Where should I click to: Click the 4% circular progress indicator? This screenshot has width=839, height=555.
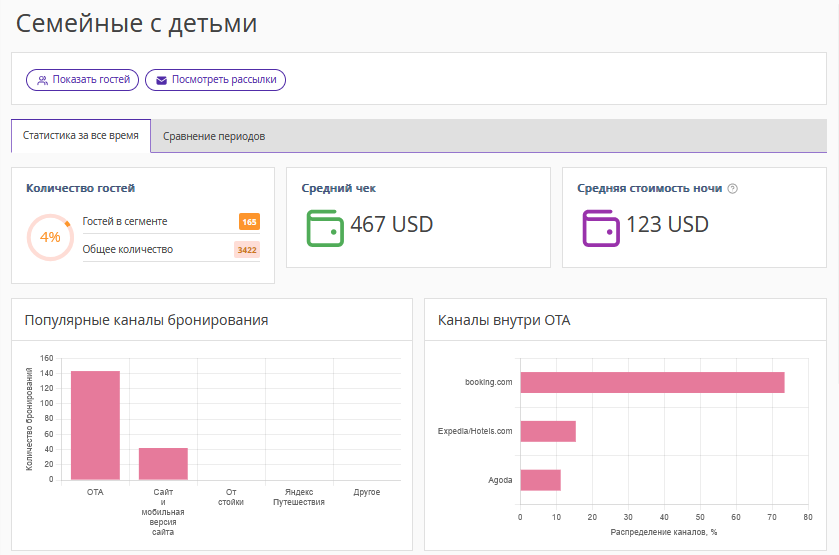pos(49,237)
